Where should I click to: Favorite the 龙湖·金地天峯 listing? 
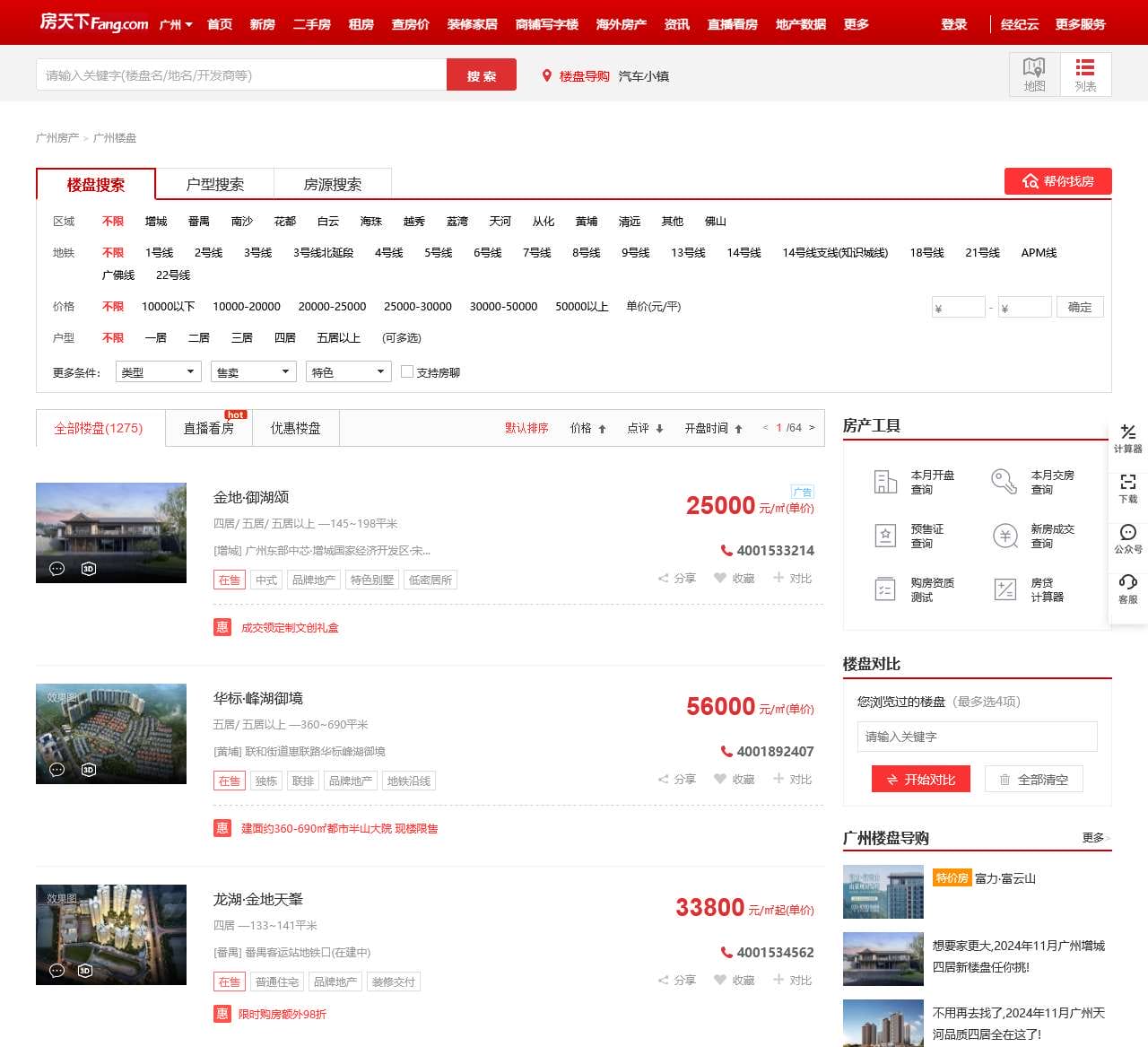tap(735, 981)
